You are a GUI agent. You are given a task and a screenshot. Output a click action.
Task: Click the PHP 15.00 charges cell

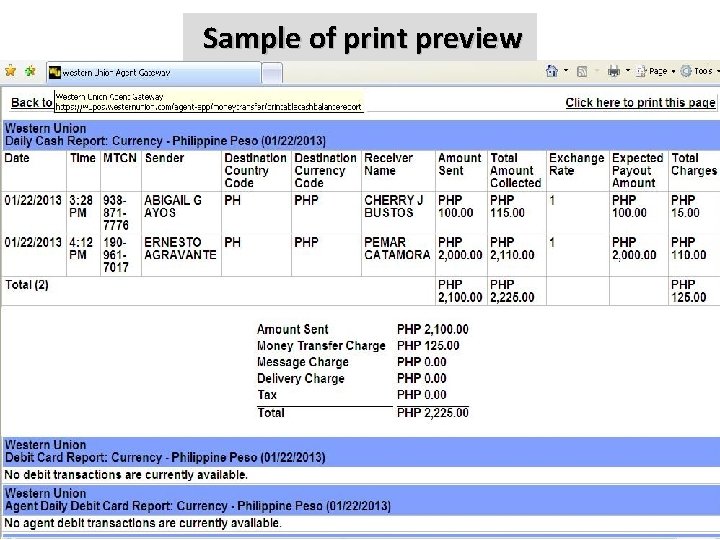pyautogui.click(x=685, y=206)
